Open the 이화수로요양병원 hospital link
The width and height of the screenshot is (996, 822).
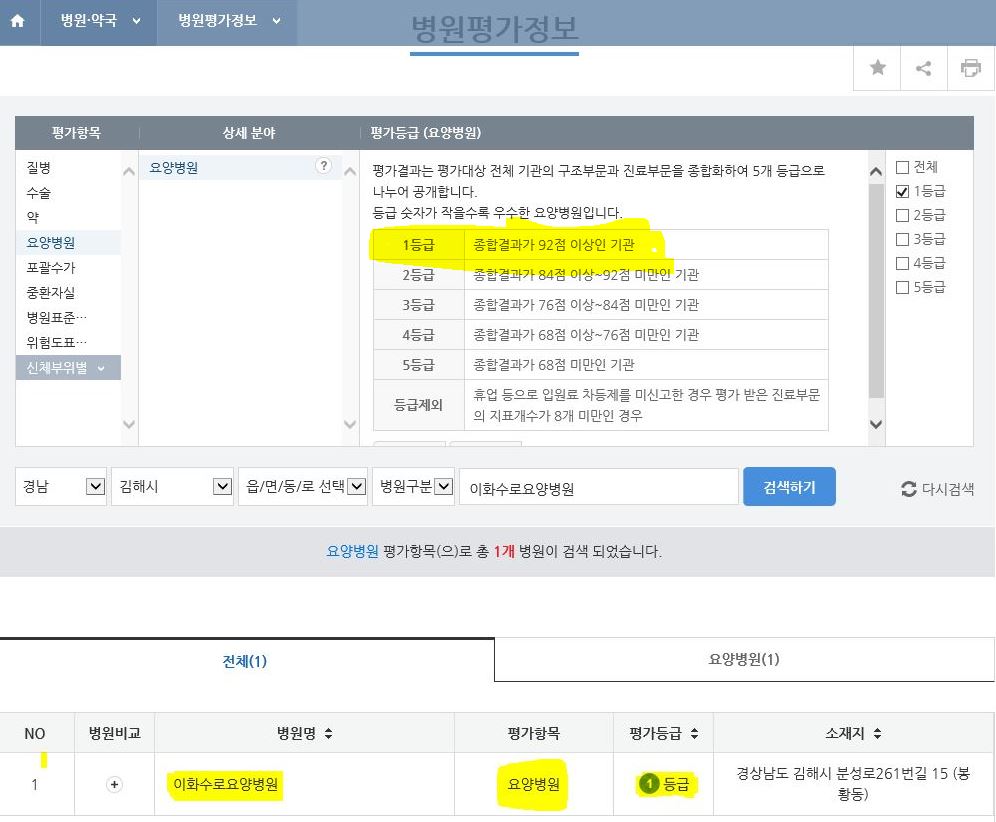[x=225, y=785]
